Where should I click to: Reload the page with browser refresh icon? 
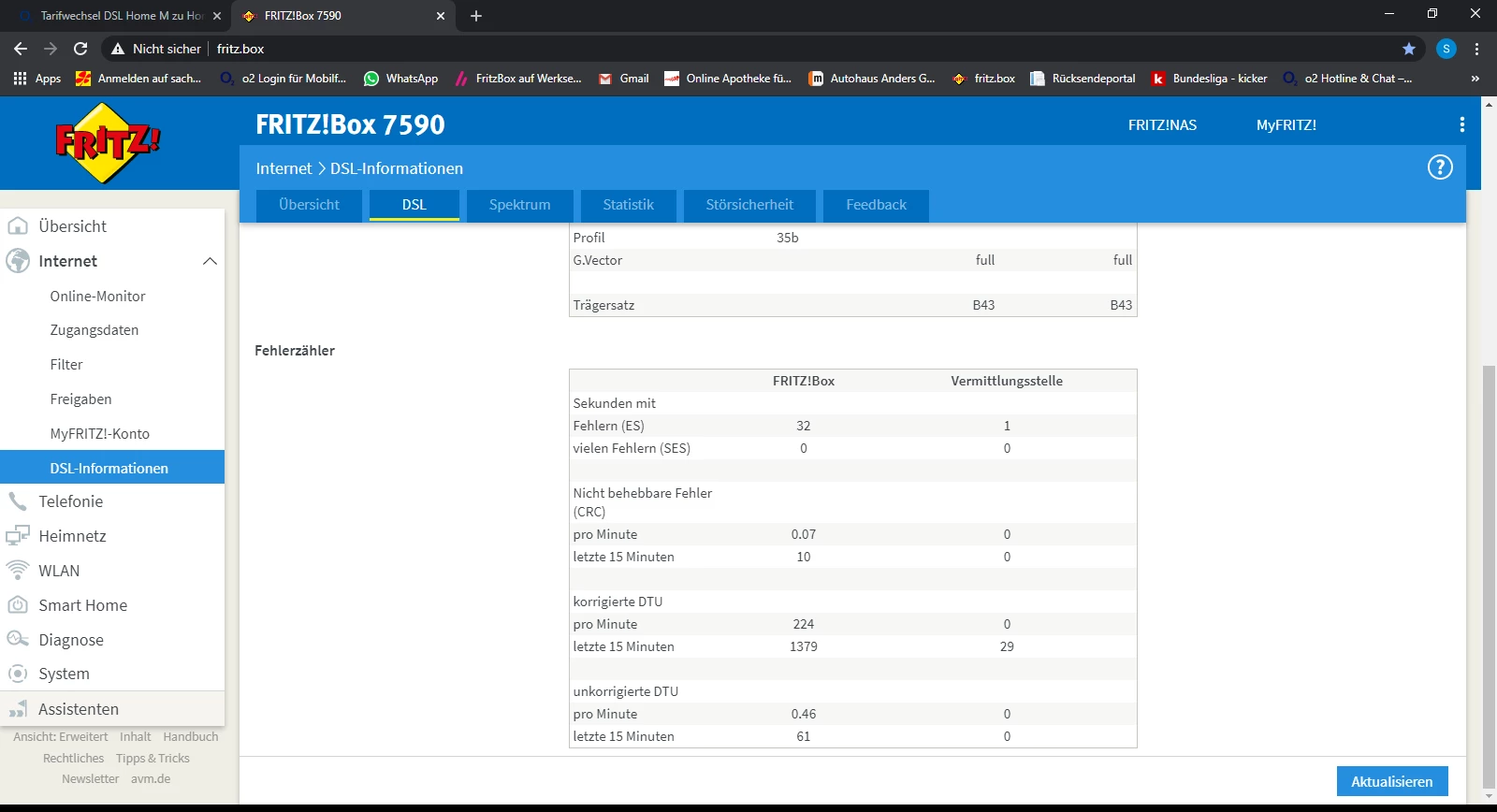(x=80, y=49)
